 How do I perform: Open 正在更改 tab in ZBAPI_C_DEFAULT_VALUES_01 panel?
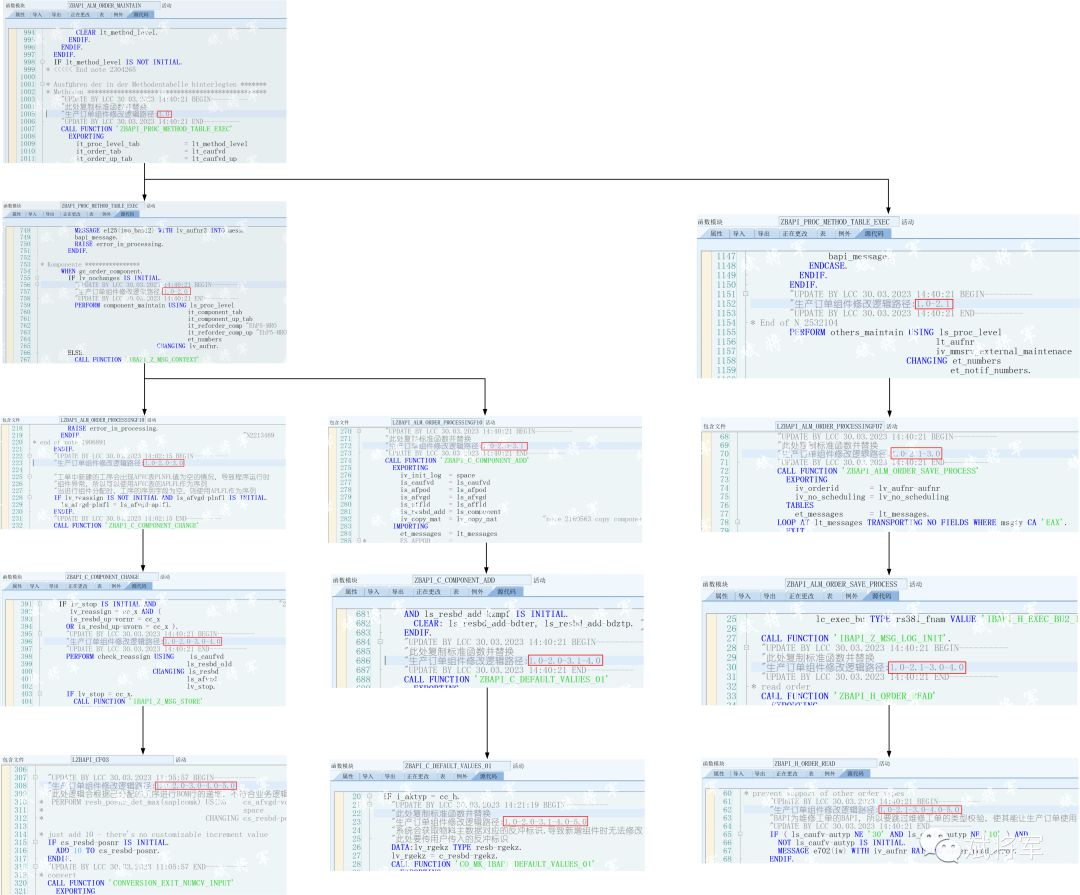(x=417, y=776)
